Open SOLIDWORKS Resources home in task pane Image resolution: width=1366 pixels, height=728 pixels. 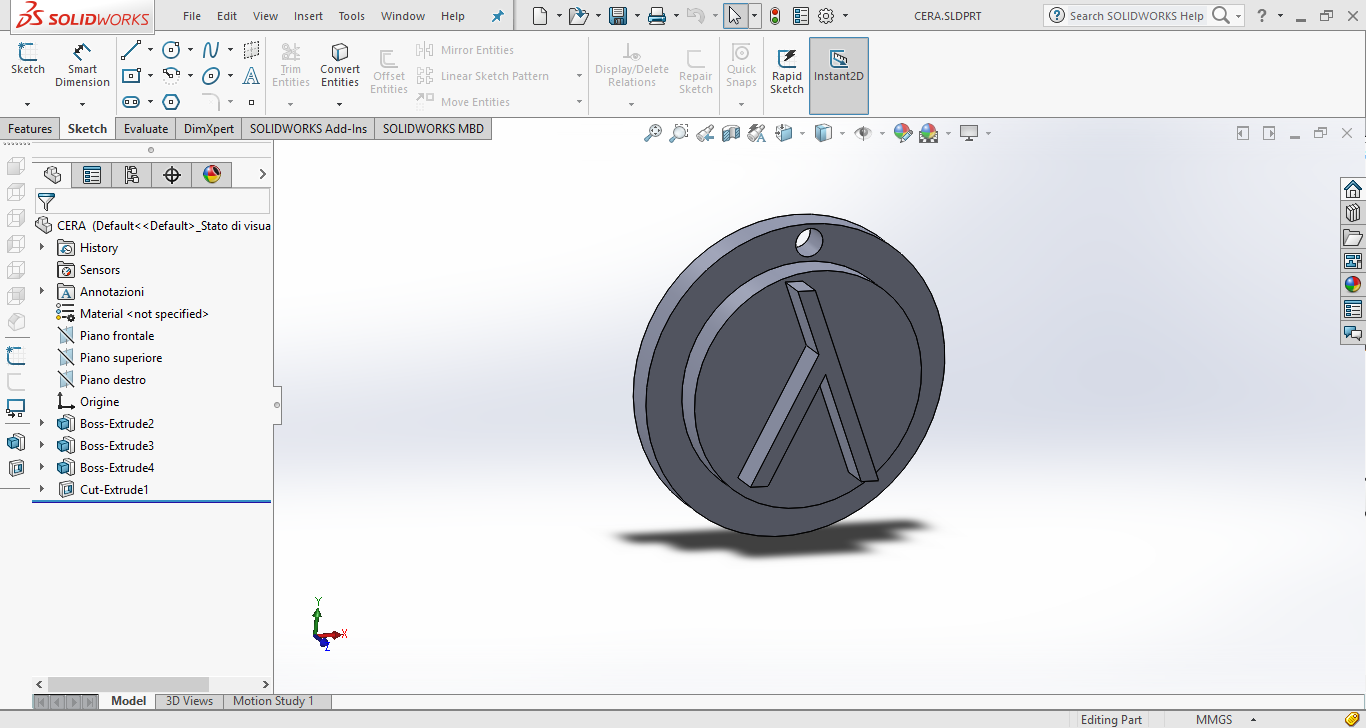1353,189
